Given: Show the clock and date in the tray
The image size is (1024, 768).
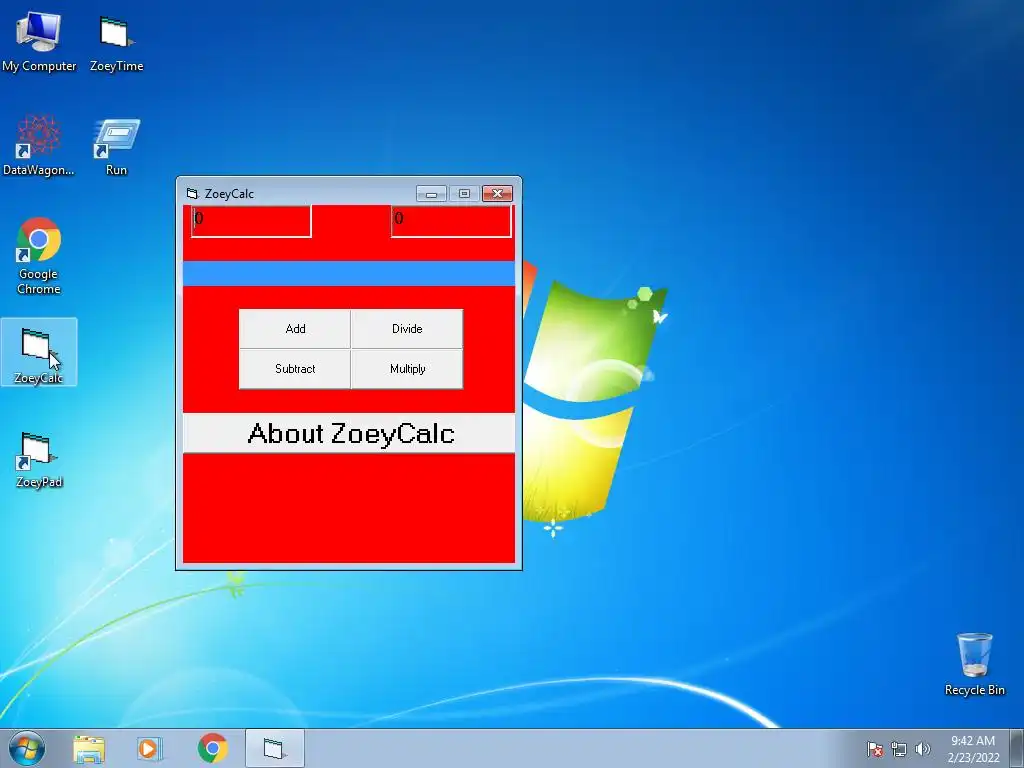Looking at the screenshot, I should pos(973,749).
